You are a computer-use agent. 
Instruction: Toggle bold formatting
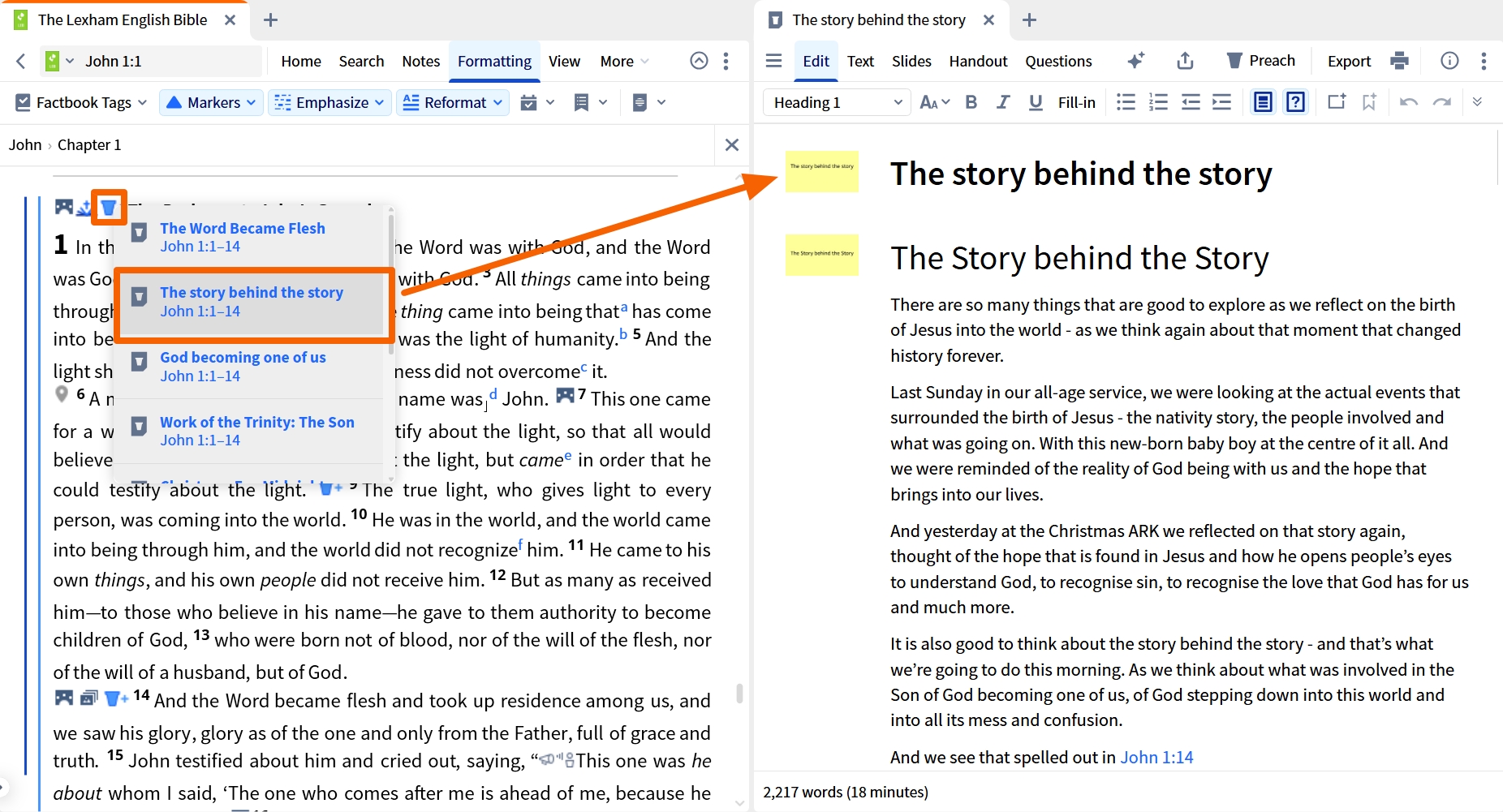971,102
